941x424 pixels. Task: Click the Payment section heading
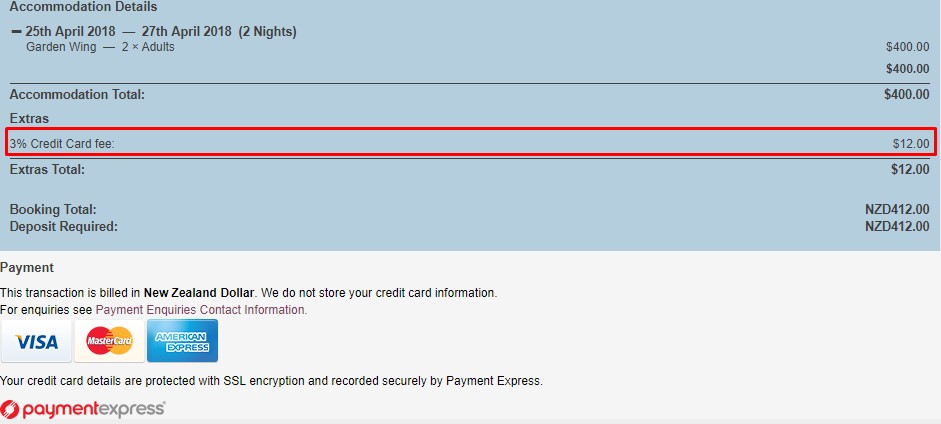click(x=27, y=267)
